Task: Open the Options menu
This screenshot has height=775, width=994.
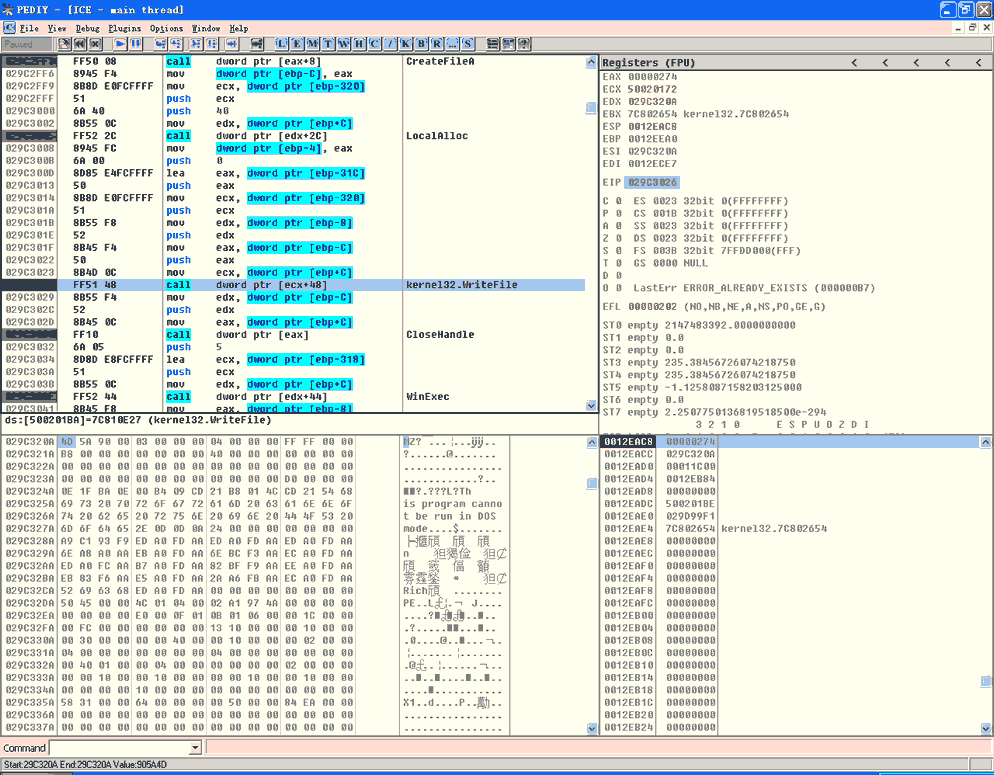Action: pos(167,29)
